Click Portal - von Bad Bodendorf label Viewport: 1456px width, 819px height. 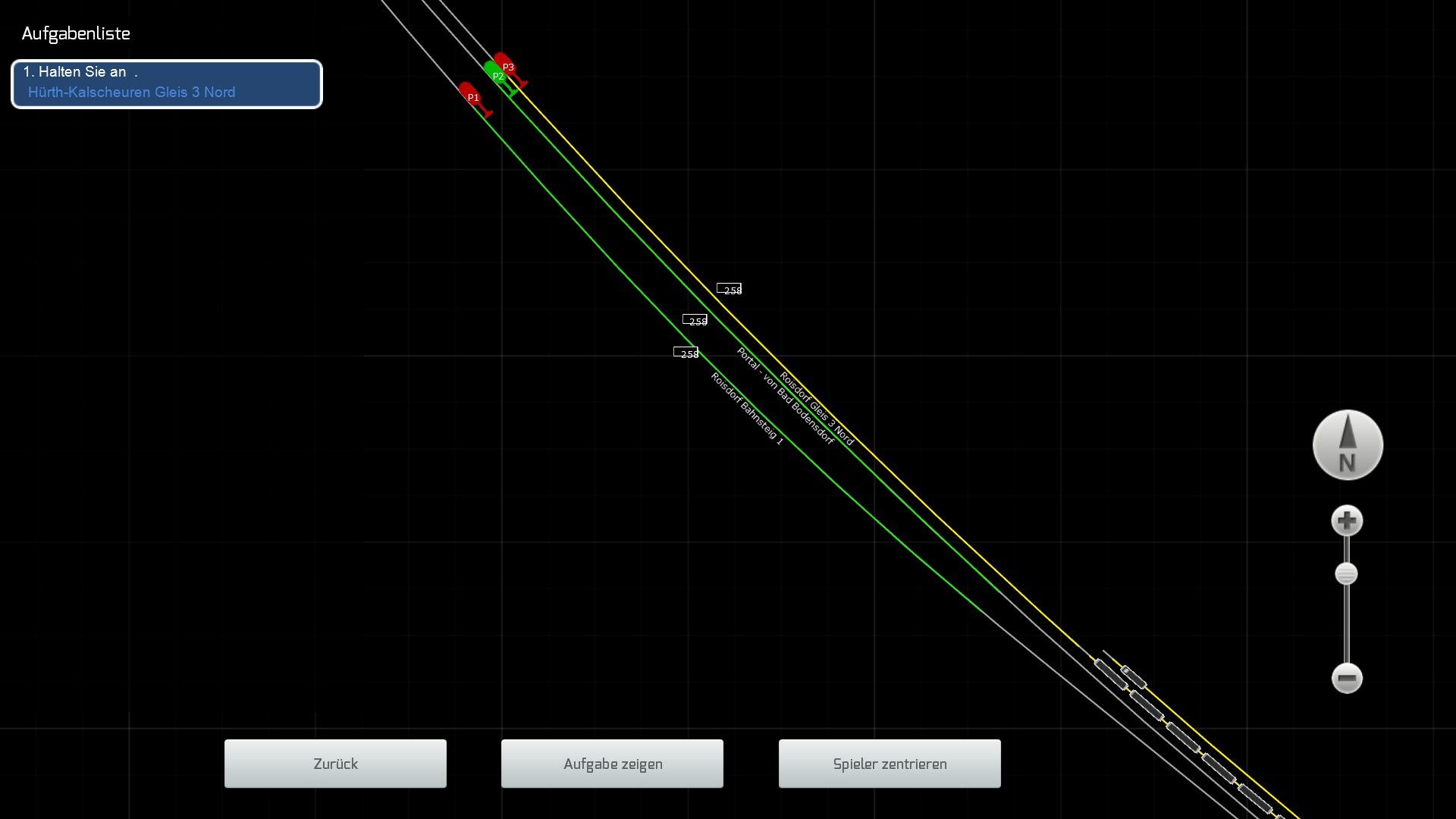pyautogui.click(x=785, y=396)
